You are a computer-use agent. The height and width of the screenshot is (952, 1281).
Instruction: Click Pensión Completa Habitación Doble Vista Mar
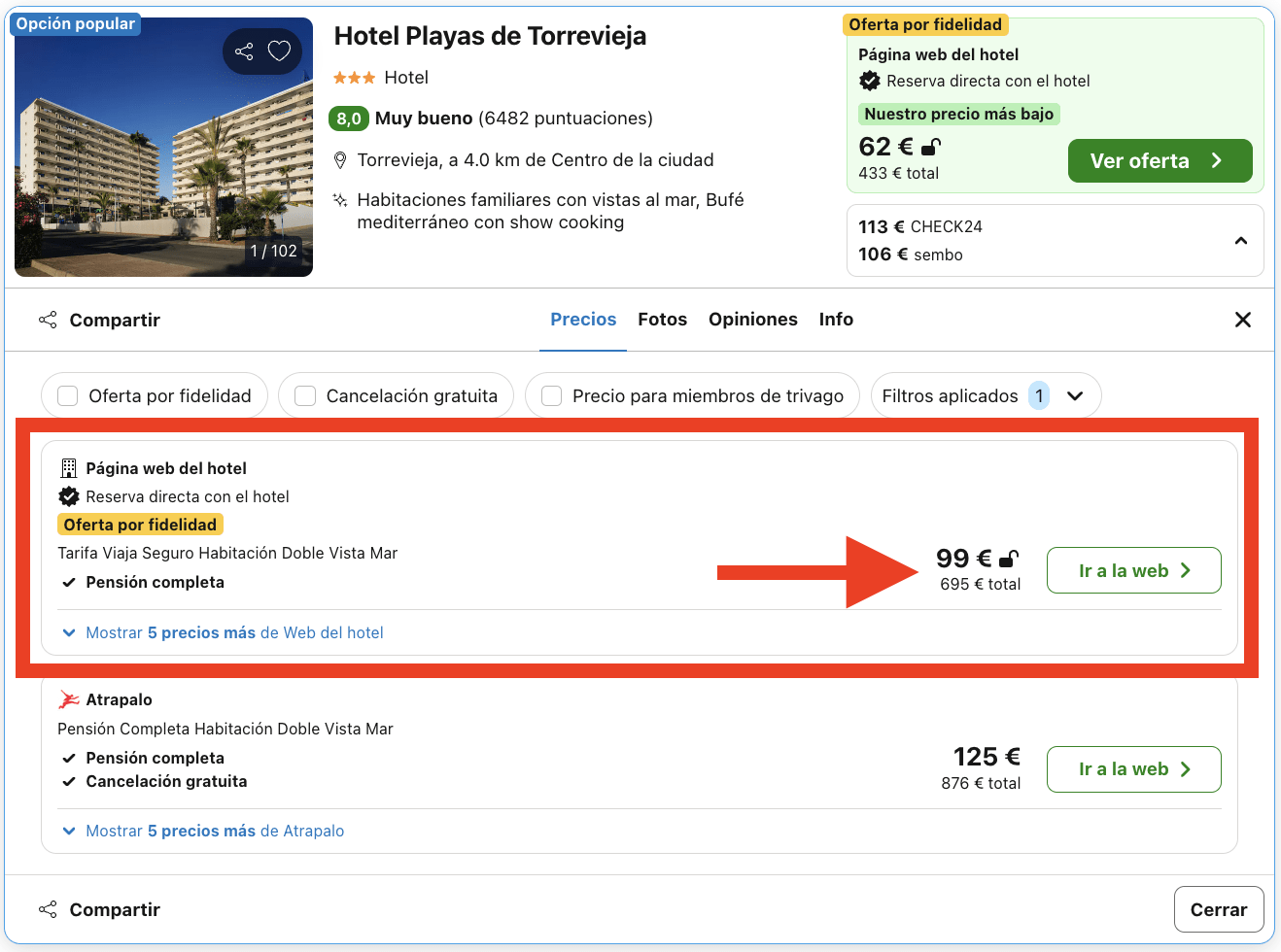pos(225,729)
